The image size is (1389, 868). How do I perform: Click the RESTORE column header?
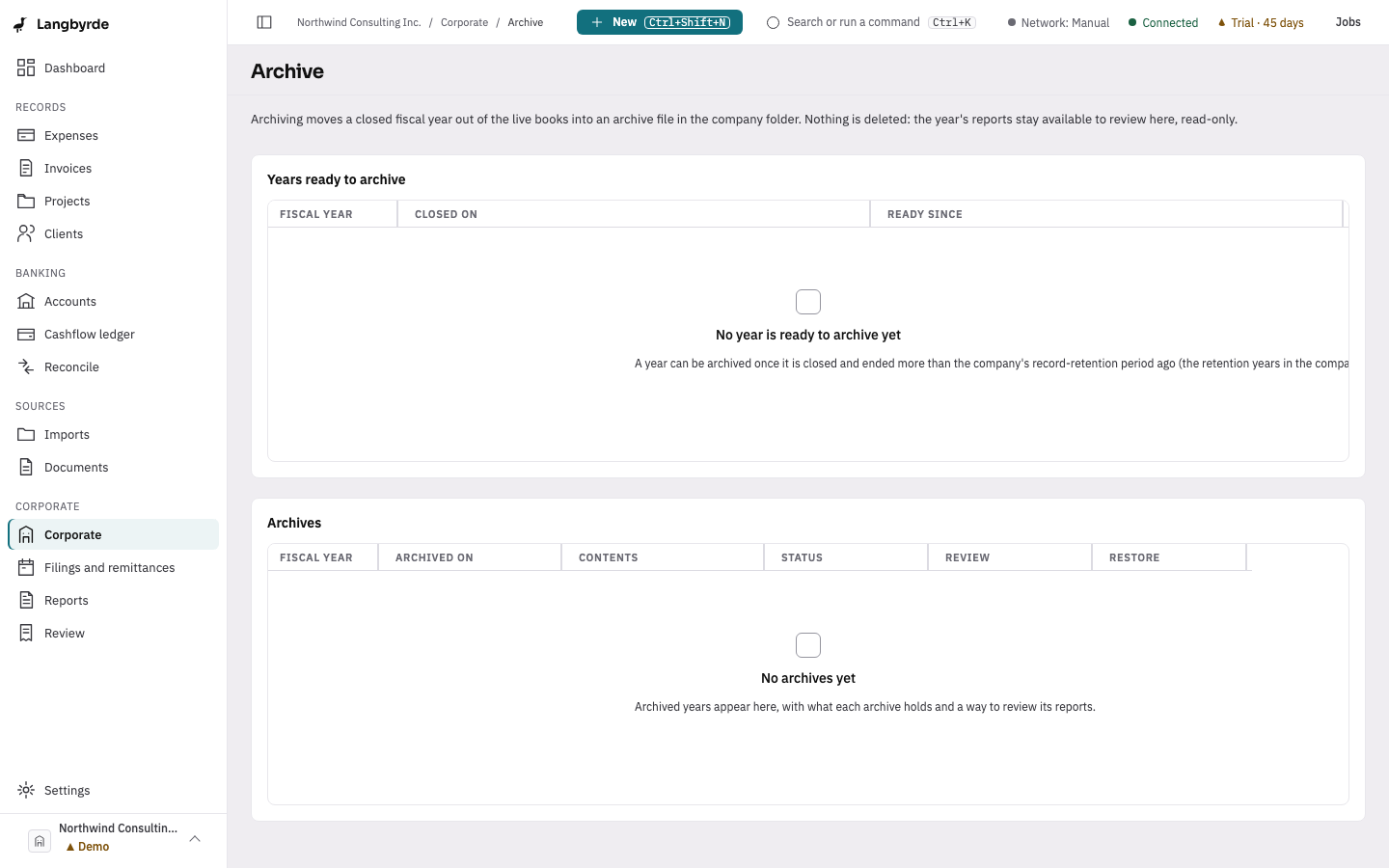pos(1169,557)
